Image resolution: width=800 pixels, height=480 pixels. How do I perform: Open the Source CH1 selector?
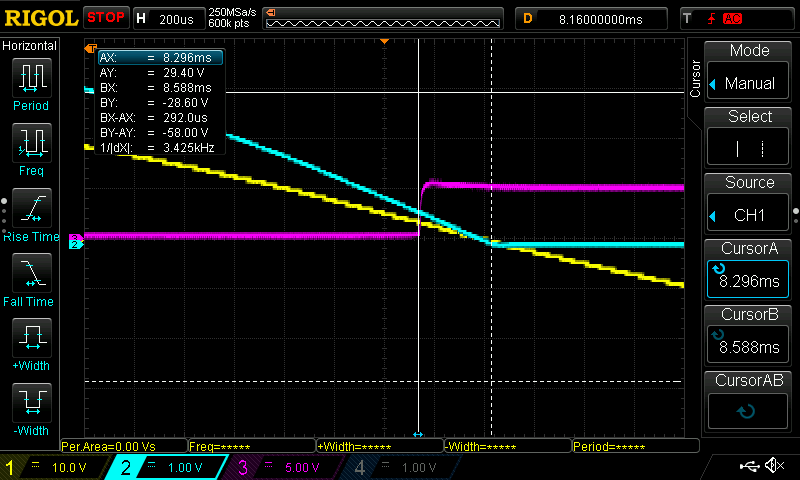tap(749, 202)
